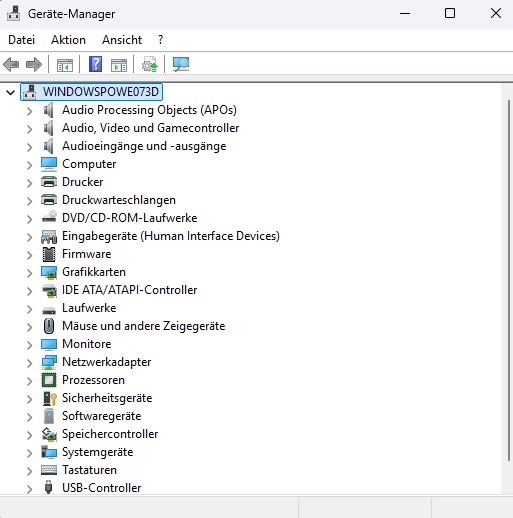
Task: Click the USB plug icon for USB-Controller
Action: tap(49, 487)
